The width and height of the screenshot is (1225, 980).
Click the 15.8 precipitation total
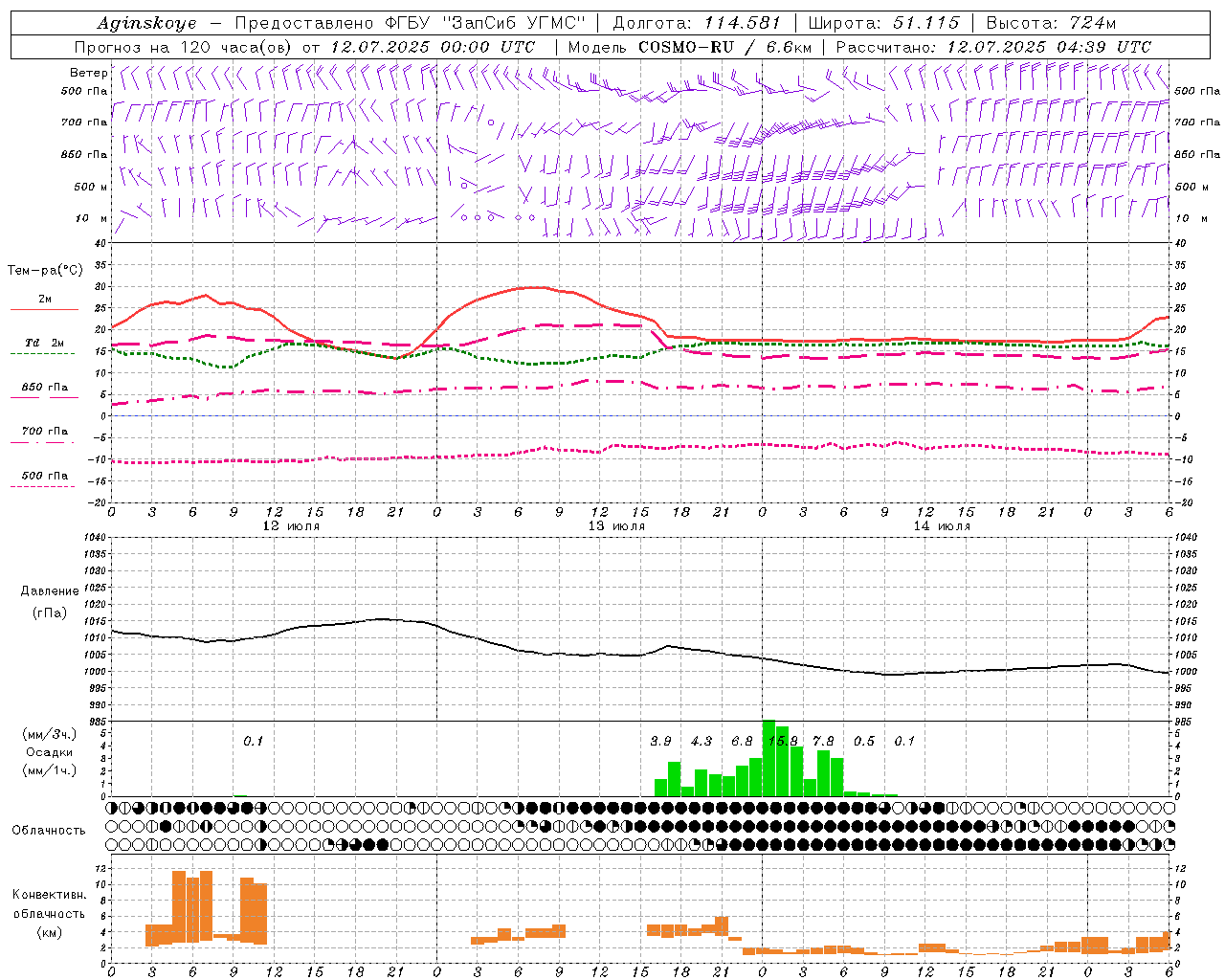[783, 741]
